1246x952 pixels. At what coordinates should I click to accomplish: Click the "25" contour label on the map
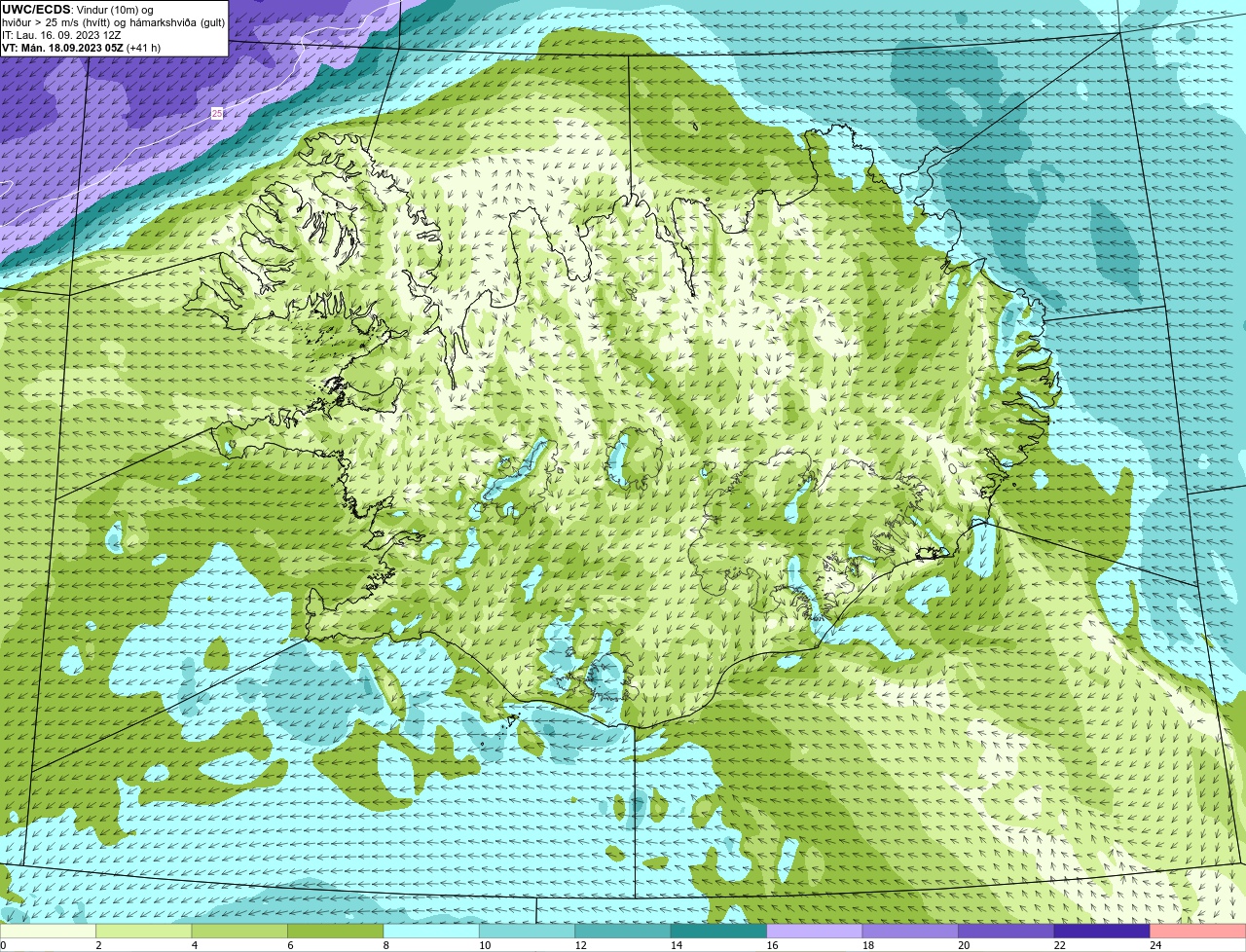[x=217, y=114]
